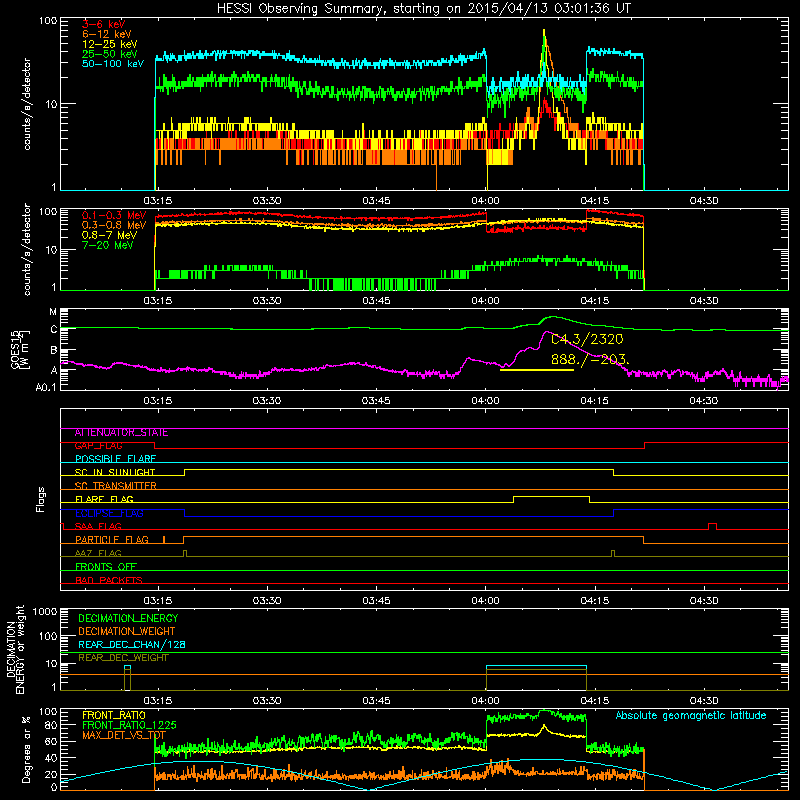Select the yellow FRONT_RATIO legend label
800x800 pixels.
(x=114, y=715)
